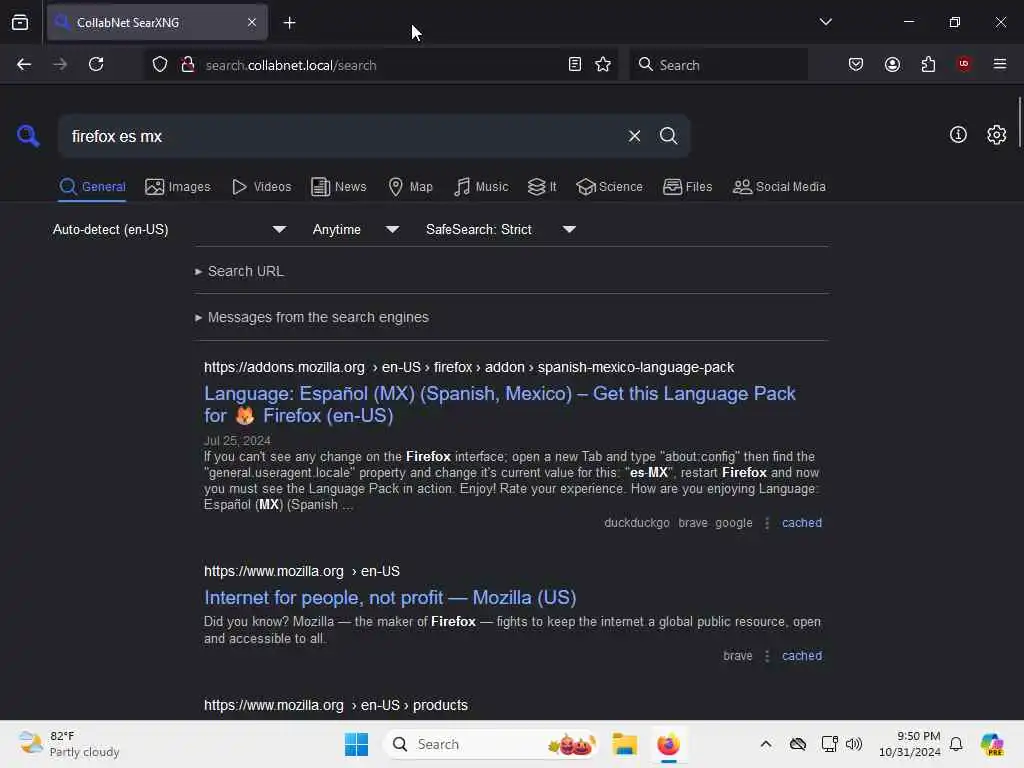Select the CollabNet SearXNG tab
The width and height of the screenshot is (1024, 768).
[x=157, y=22]
